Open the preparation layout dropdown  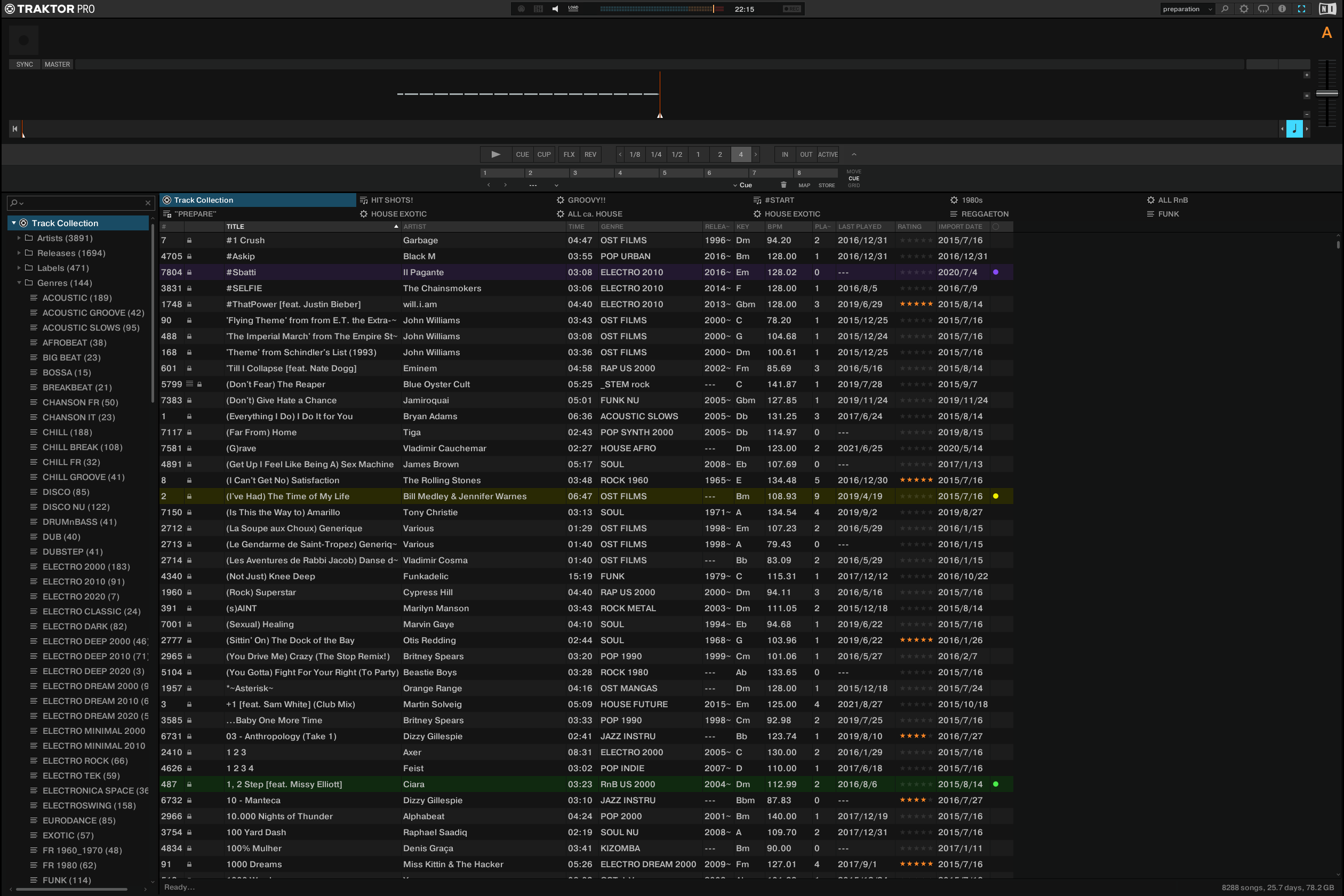[1187, 9]
